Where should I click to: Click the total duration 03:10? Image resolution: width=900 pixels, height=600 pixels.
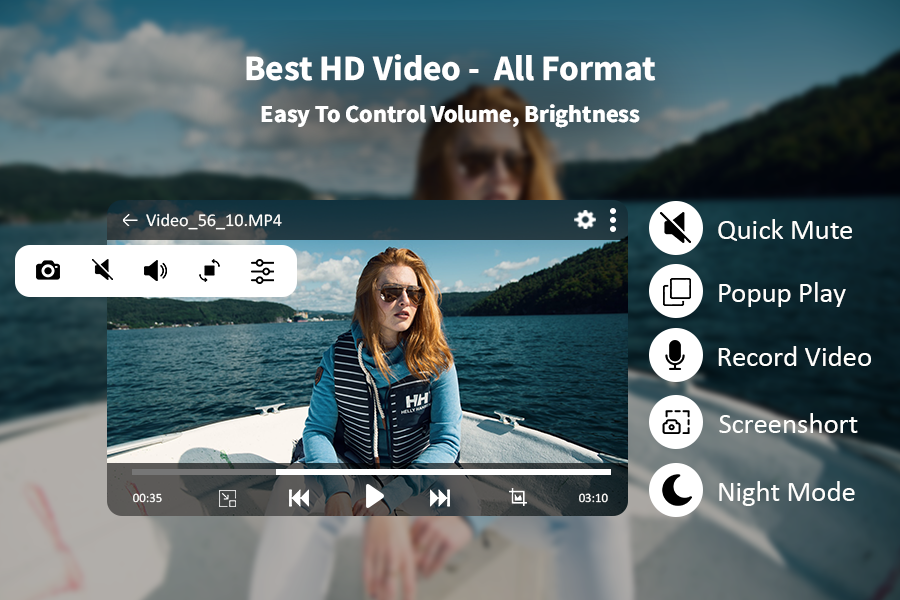pos(593,498)
